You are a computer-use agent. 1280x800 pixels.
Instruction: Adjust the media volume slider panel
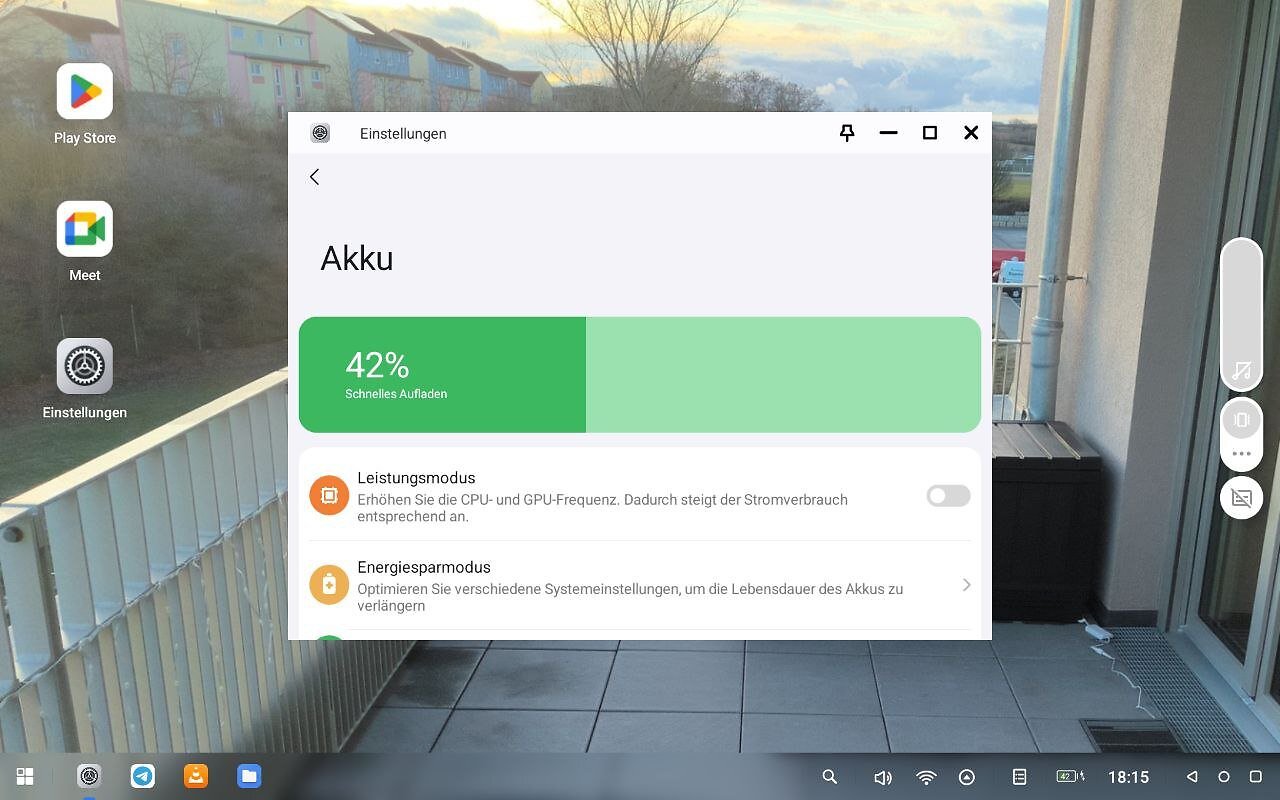coord(1242,313)
